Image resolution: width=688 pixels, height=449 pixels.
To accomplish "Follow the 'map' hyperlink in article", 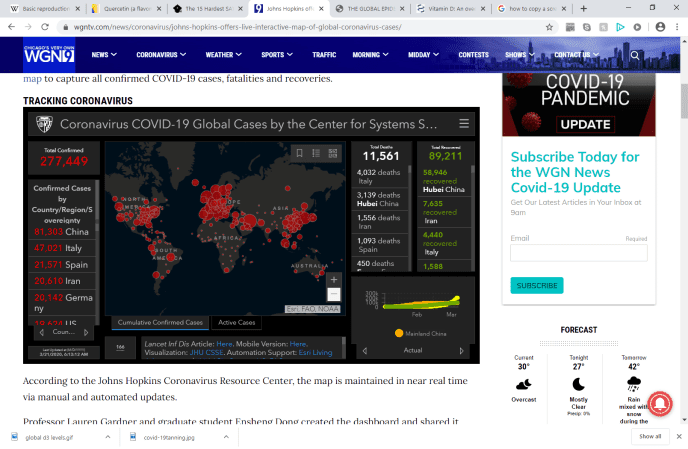I will (32, 79).
